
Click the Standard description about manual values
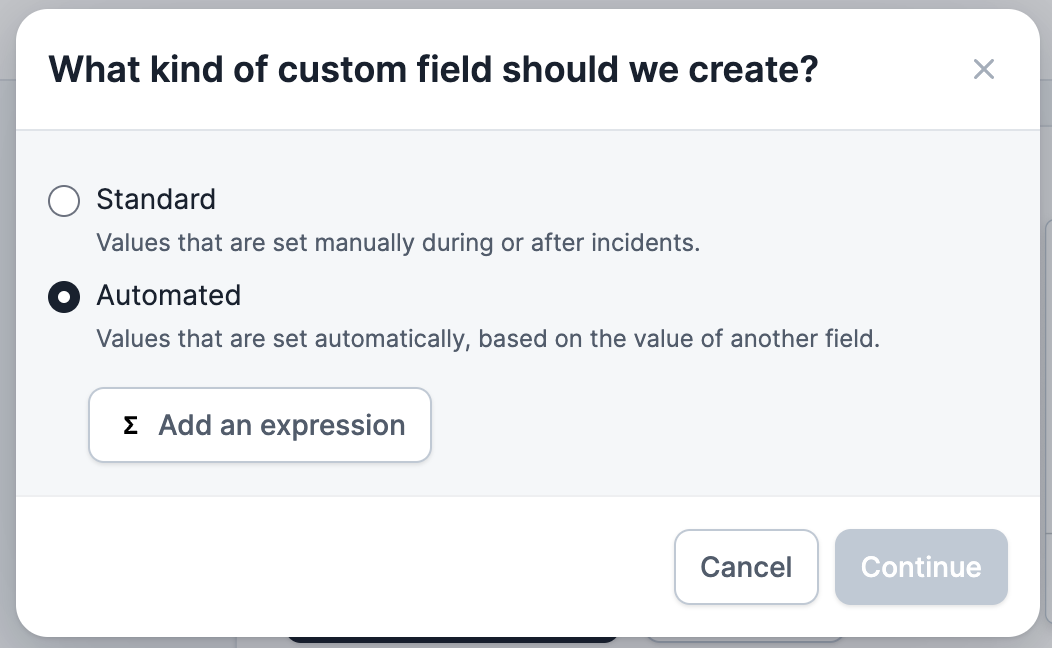coord(397,242)
